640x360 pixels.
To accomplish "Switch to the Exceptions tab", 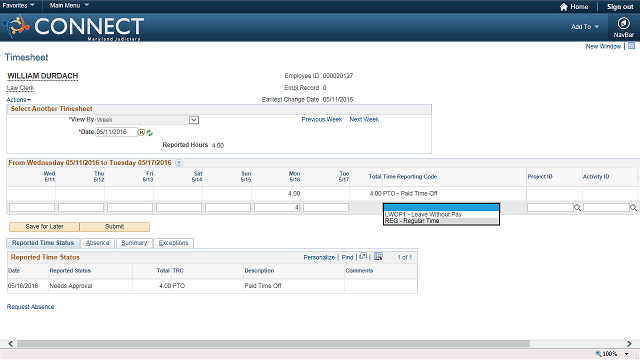I will click(173, 243).
